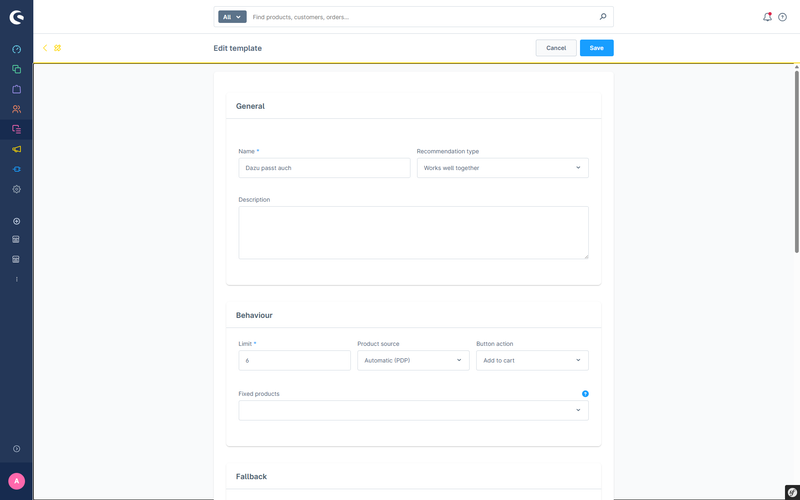Click the Cancel button

click(556, 48)
